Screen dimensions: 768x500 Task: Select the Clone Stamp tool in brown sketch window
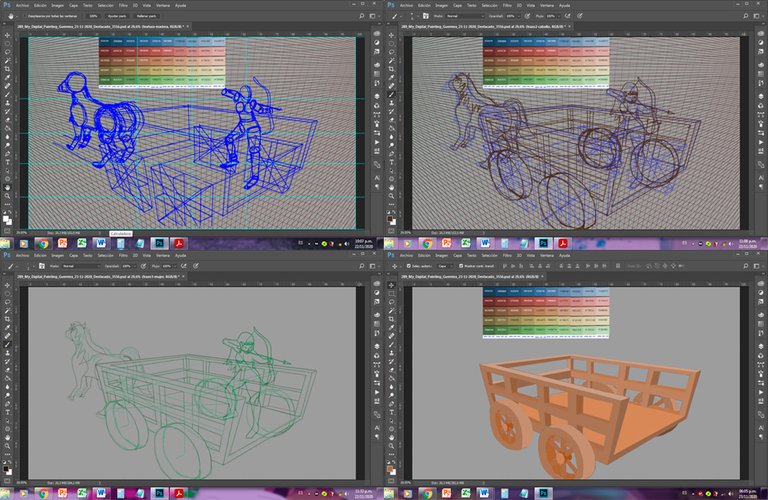391,103
